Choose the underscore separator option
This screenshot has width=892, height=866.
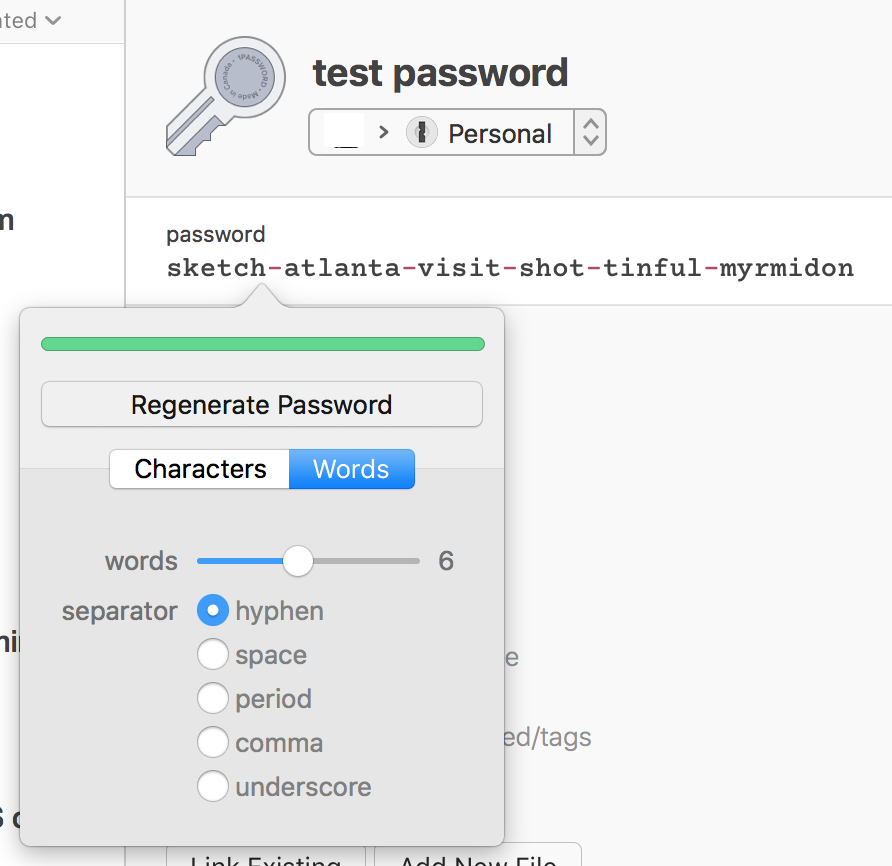tap(213, 787)
